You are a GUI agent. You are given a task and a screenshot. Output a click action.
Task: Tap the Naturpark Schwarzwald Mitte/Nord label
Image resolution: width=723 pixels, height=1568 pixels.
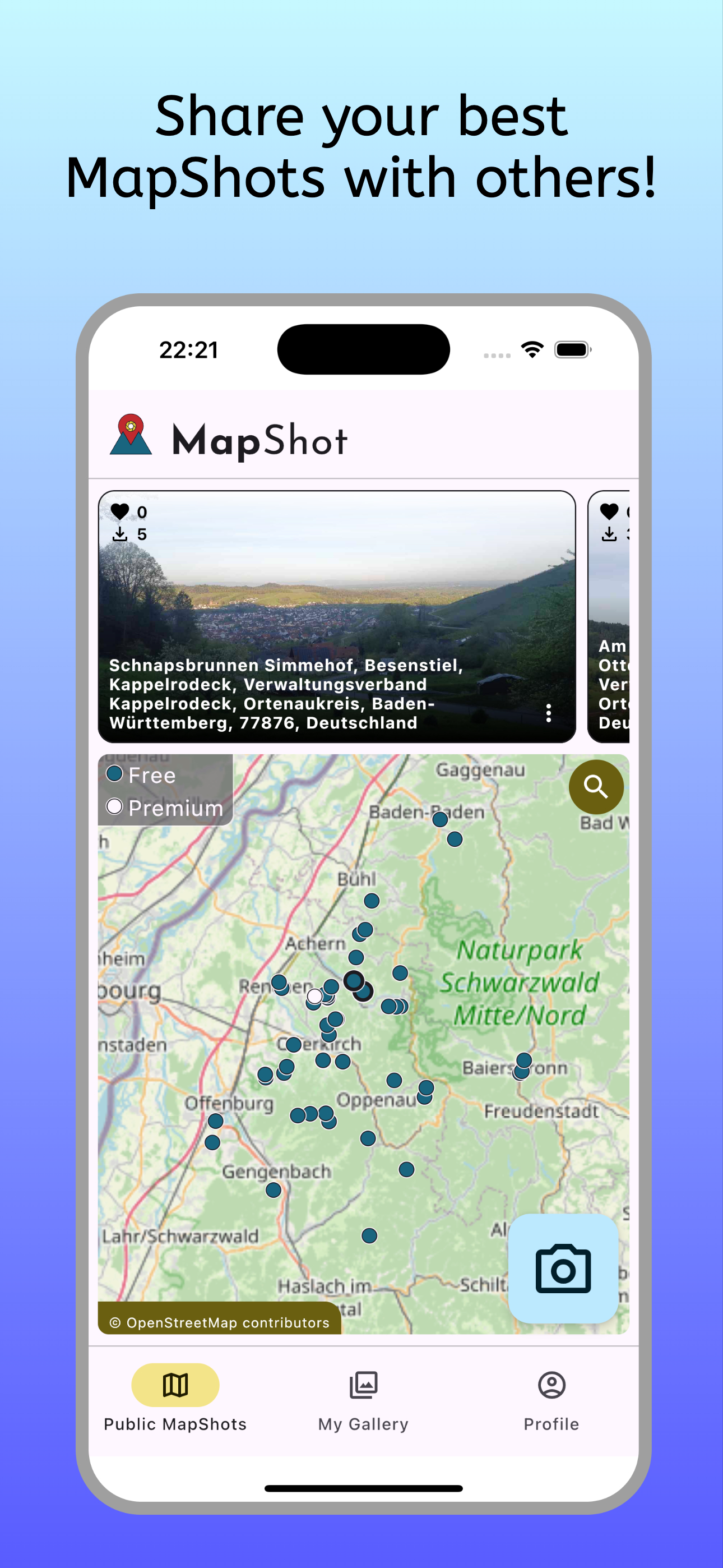(x=519, y=983)
